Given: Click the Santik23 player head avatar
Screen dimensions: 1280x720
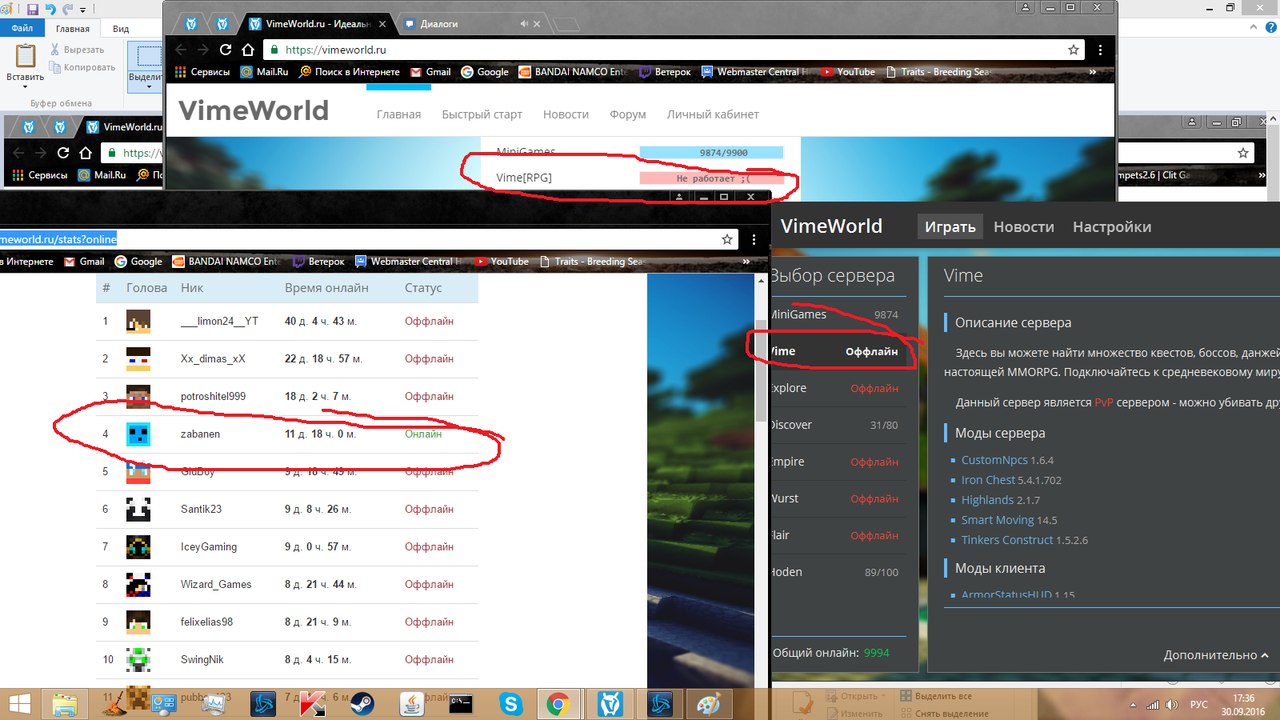Looking at the screenshot, I should click(137, 509).
